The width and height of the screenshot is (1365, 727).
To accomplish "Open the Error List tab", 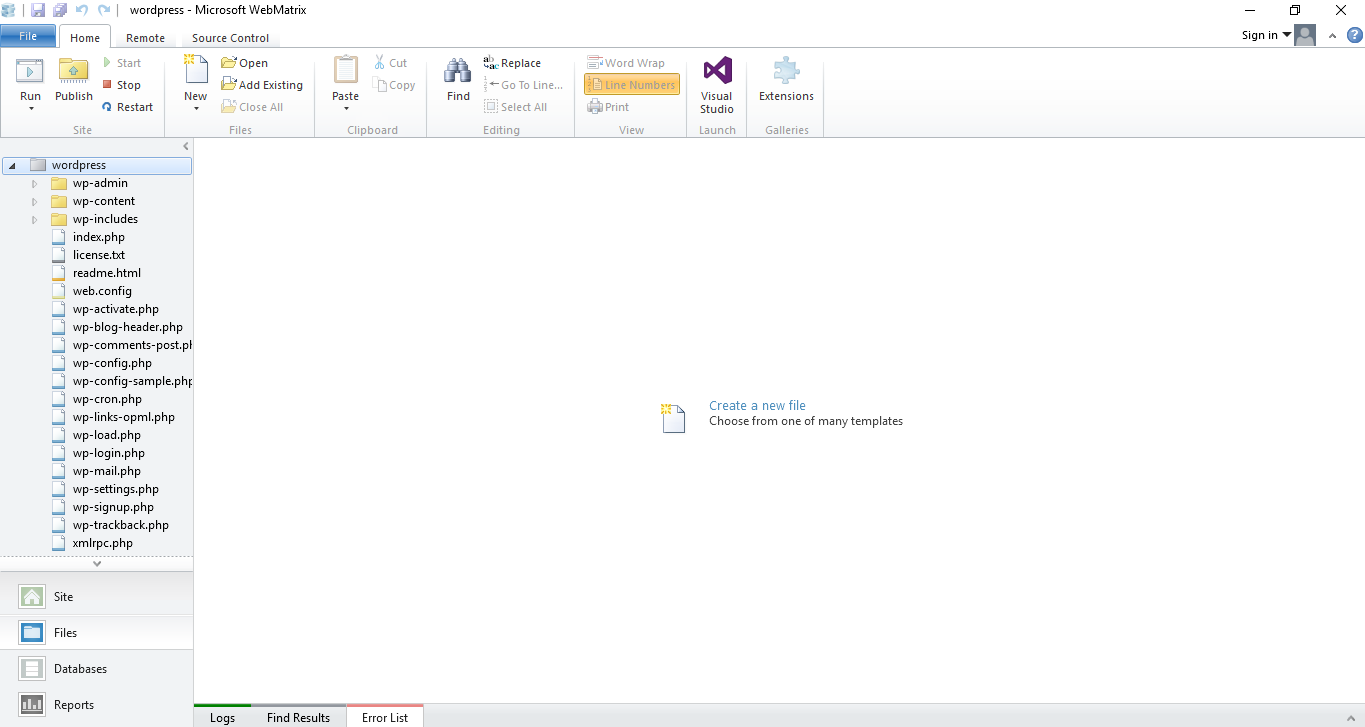I will pyautogui.click(x=385, y=717).
